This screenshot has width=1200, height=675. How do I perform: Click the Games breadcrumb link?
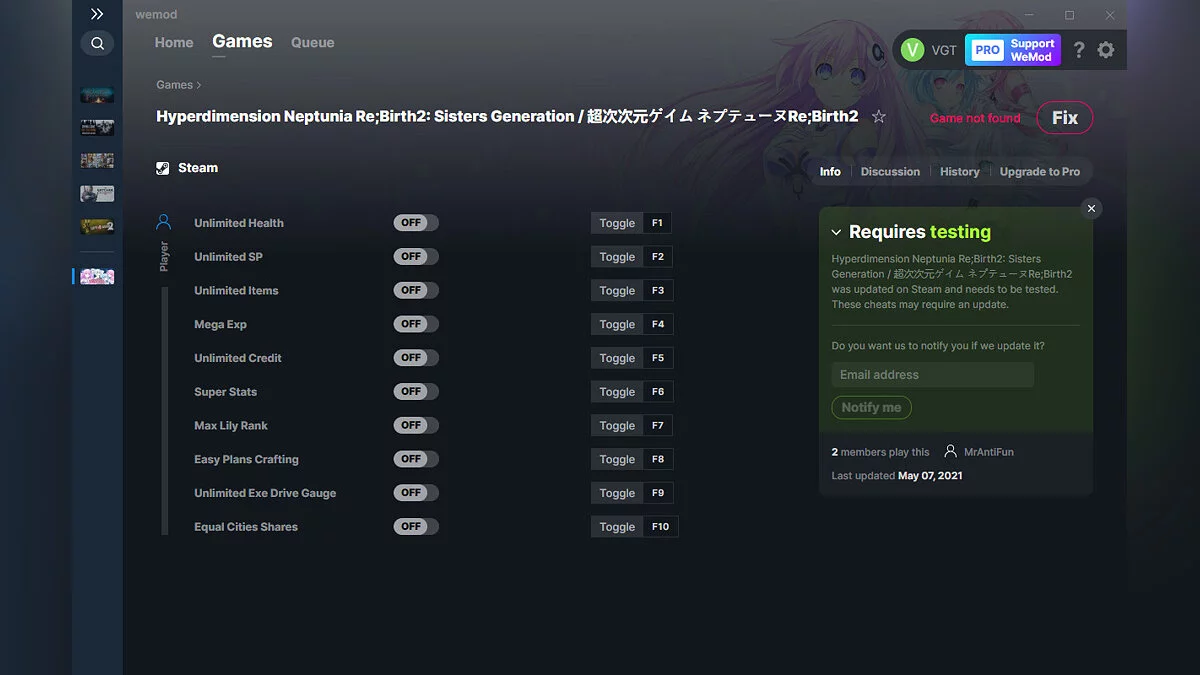[x=174, y=85]
